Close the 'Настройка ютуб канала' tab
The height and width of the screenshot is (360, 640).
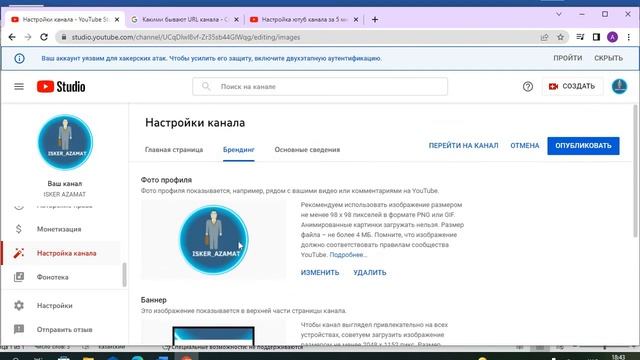click(356, 19)
